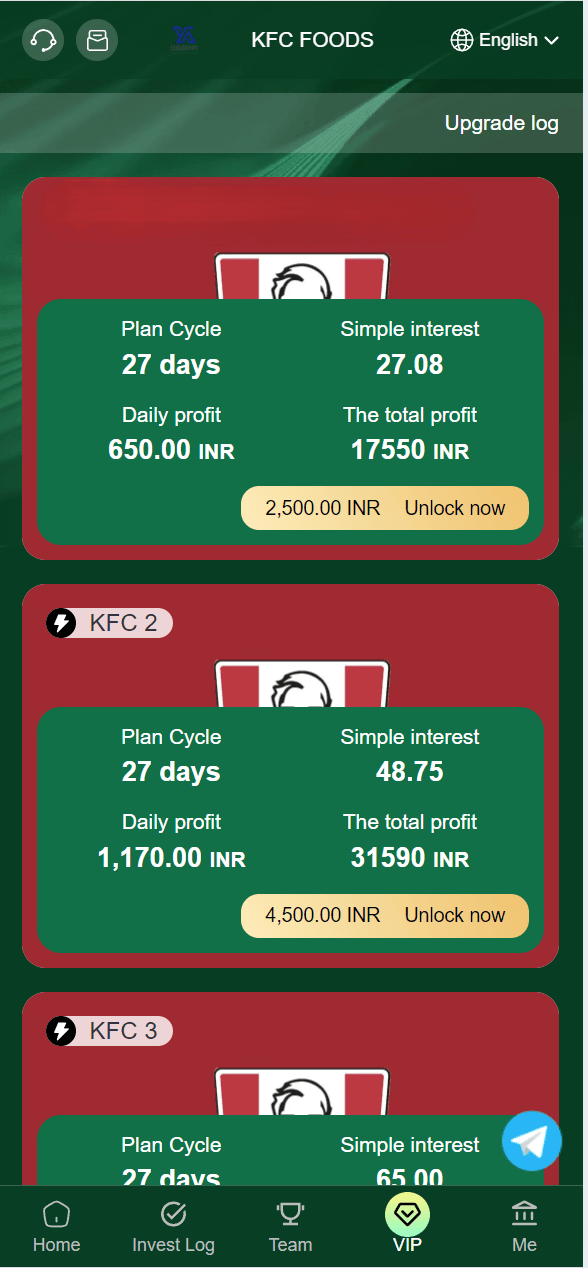
Task: Open the inbox messages icon
Action: 97,40
